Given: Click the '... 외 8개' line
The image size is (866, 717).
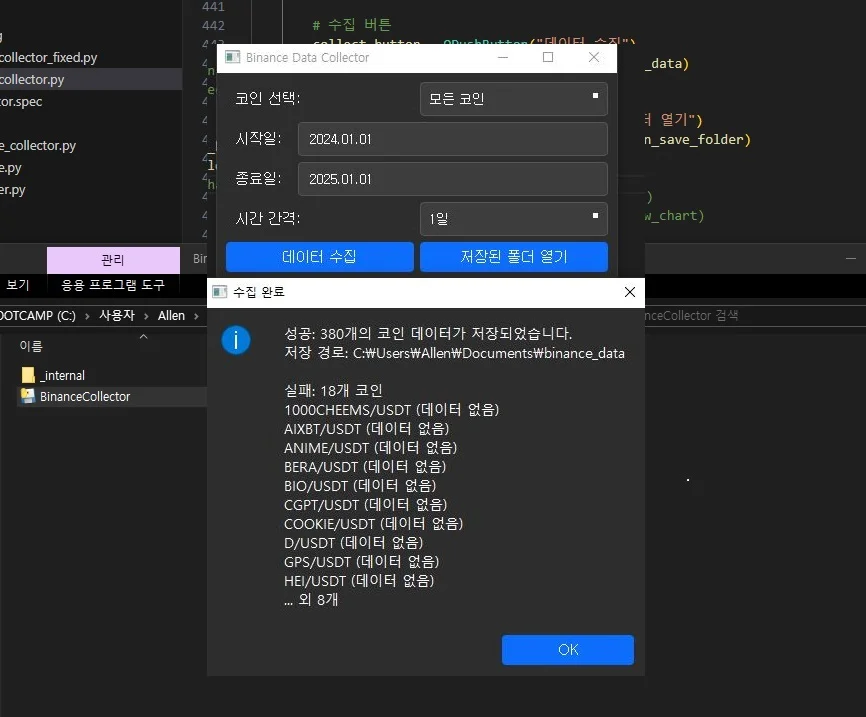Looking at the screenshot, I should point(311,600).
